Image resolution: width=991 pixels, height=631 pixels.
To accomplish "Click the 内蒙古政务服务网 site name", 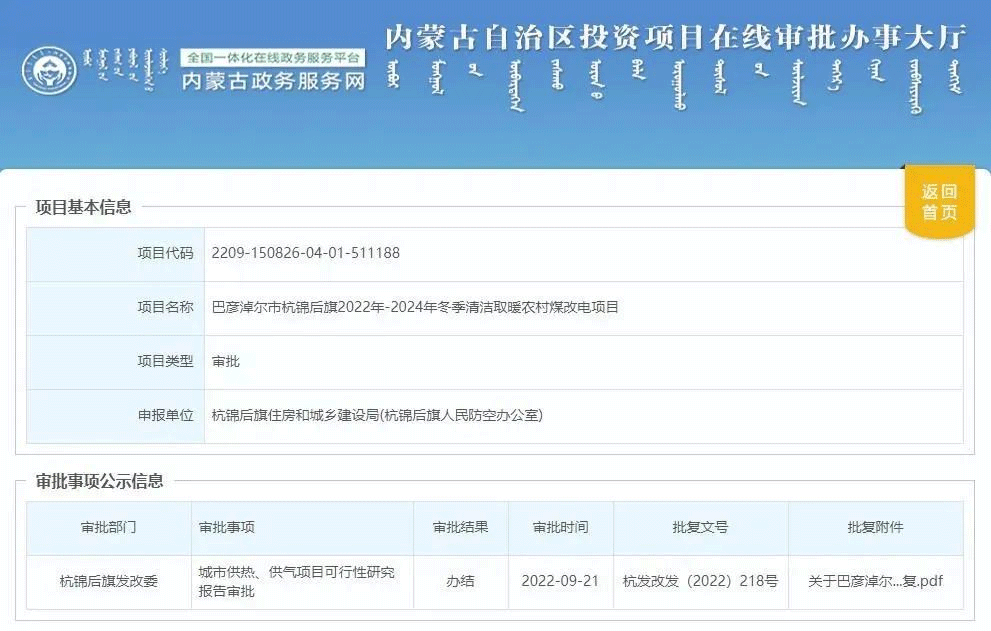I will pos(273,82).
